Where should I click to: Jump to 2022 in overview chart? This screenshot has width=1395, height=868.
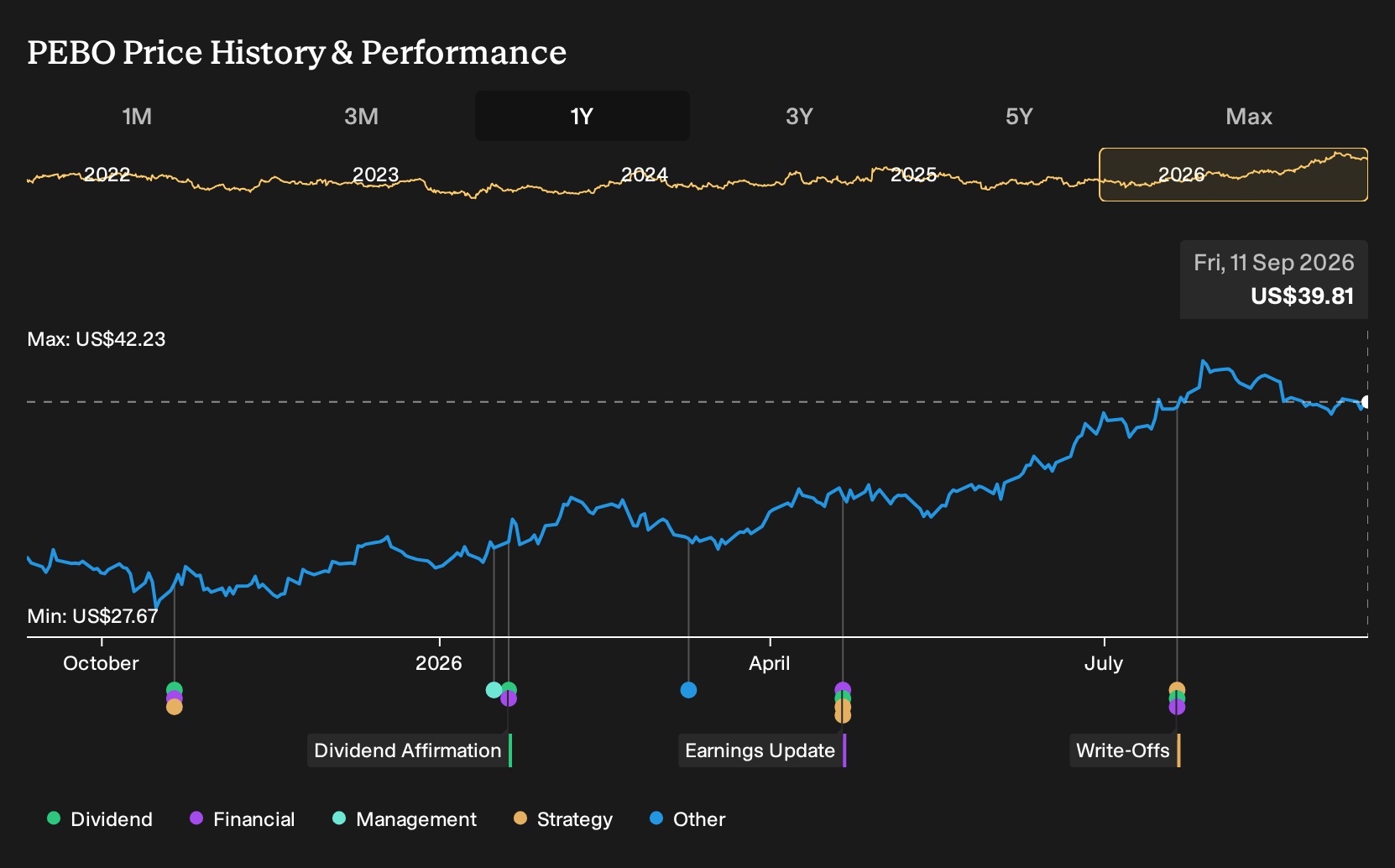coord(107,175)
